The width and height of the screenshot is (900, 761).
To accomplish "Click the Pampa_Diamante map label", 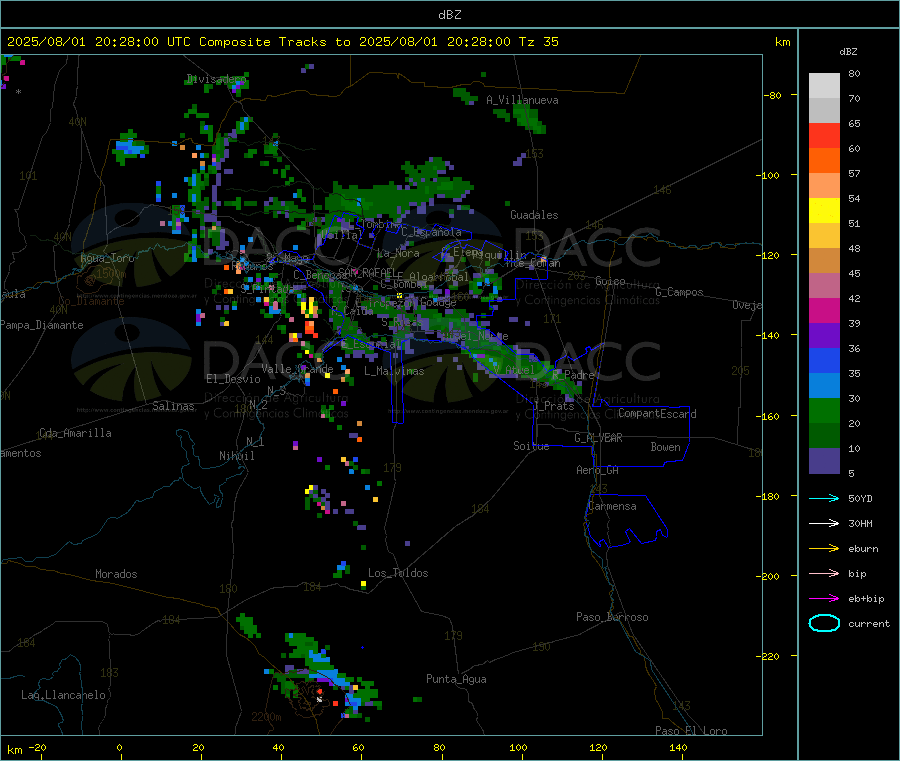I will click(x=42, y=325).
